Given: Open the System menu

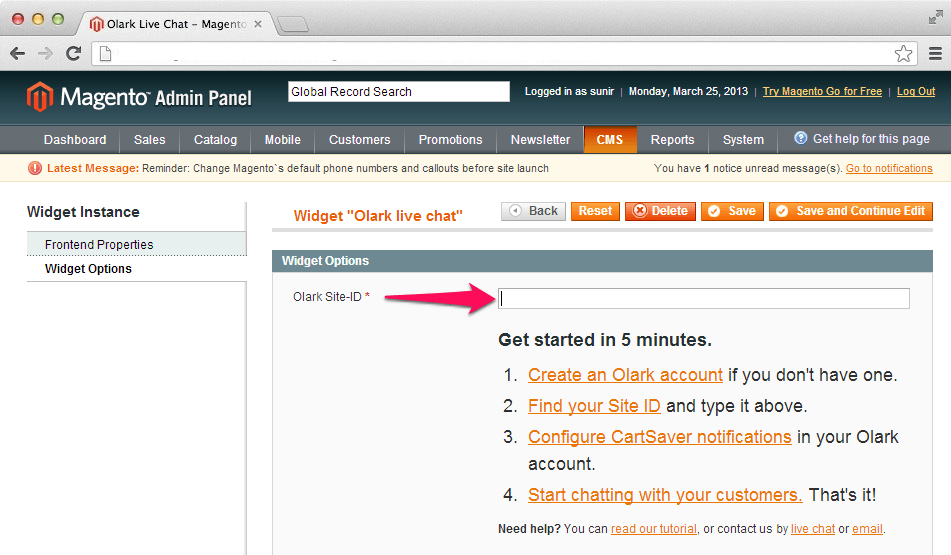Looking at the screenshot, I should point(743,140).
